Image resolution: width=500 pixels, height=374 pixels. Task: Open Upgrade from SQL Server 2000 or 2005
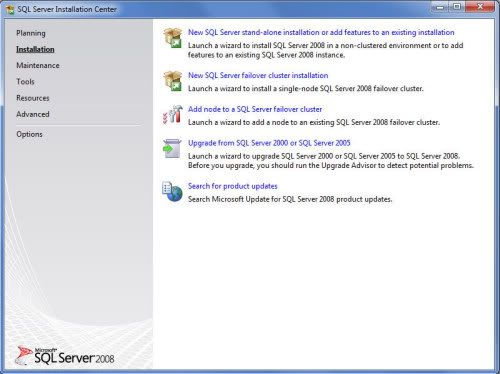coord(269,143)
